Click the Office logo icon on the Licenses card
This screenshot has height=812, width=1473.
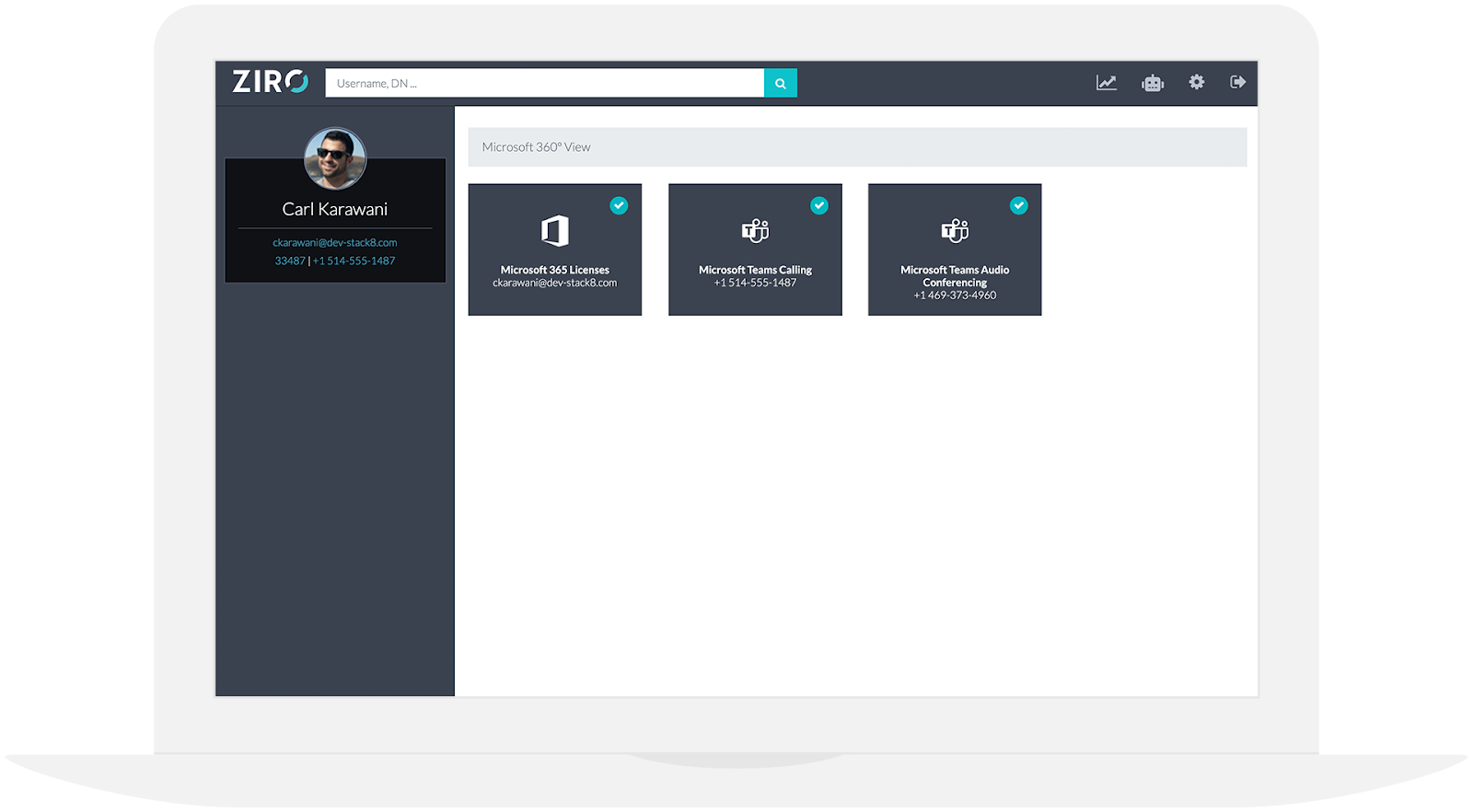(555, 230)
